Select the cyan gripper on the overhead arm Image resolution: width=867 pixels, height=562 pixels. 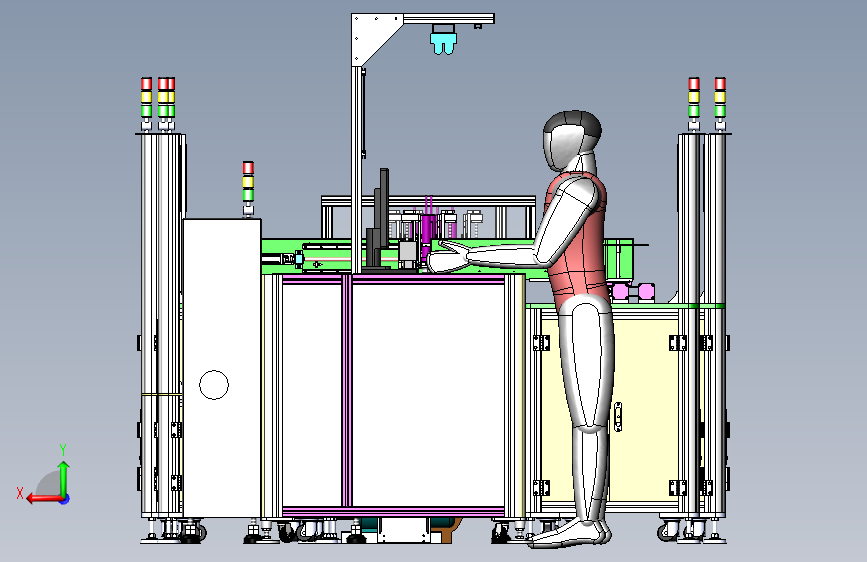[444, 44]
